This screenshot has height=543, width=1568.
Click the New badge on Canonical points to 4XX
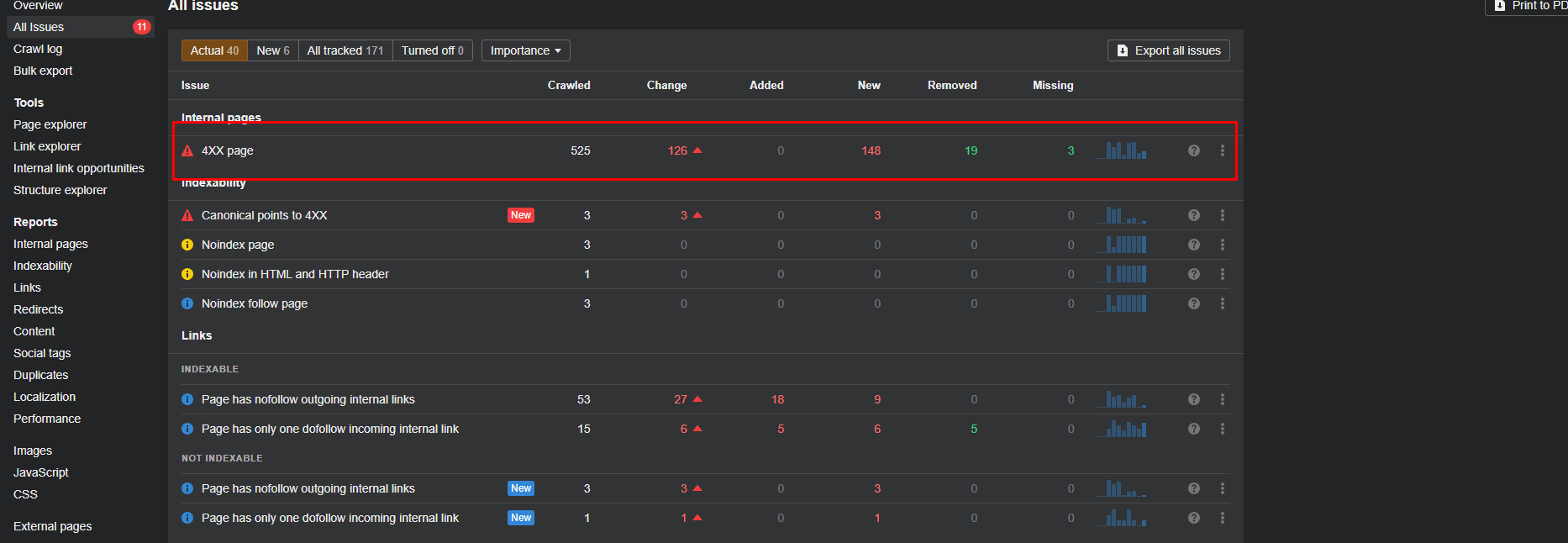521,215
